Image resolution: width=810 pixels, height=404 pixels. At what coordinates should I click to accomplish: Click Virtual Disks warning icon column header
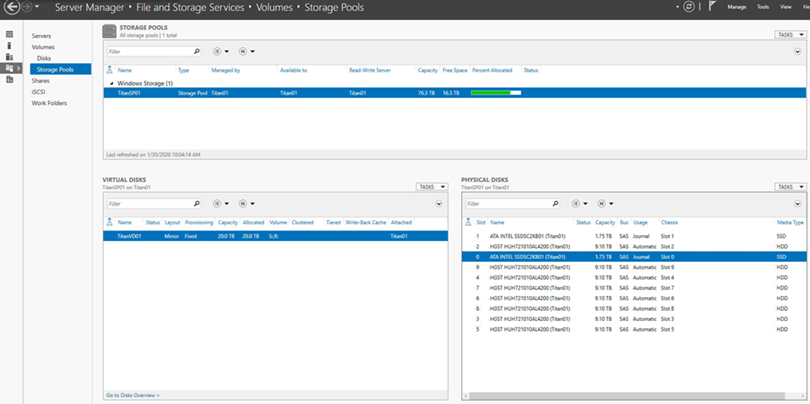(109, 222)
